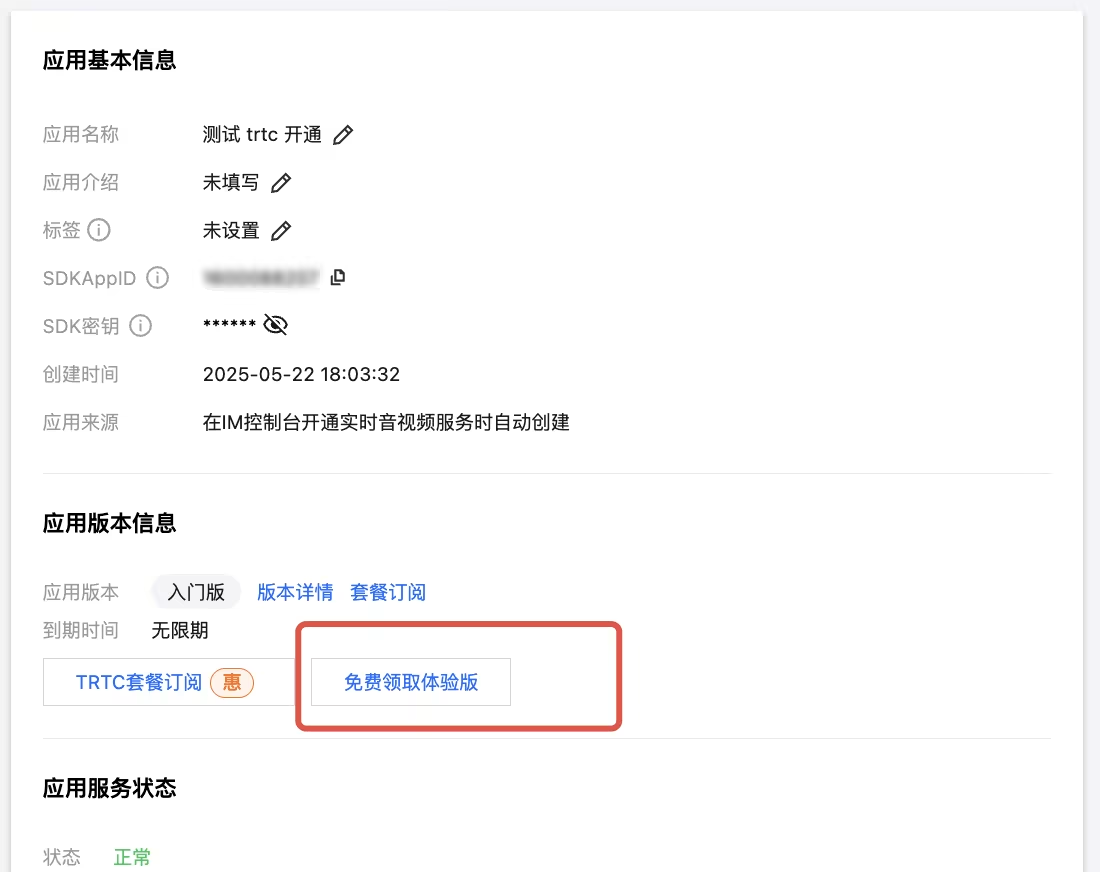Click the 免费领取体验版 button
Viewport: 1100px width, 872px height.
click(x=411, y=682)
